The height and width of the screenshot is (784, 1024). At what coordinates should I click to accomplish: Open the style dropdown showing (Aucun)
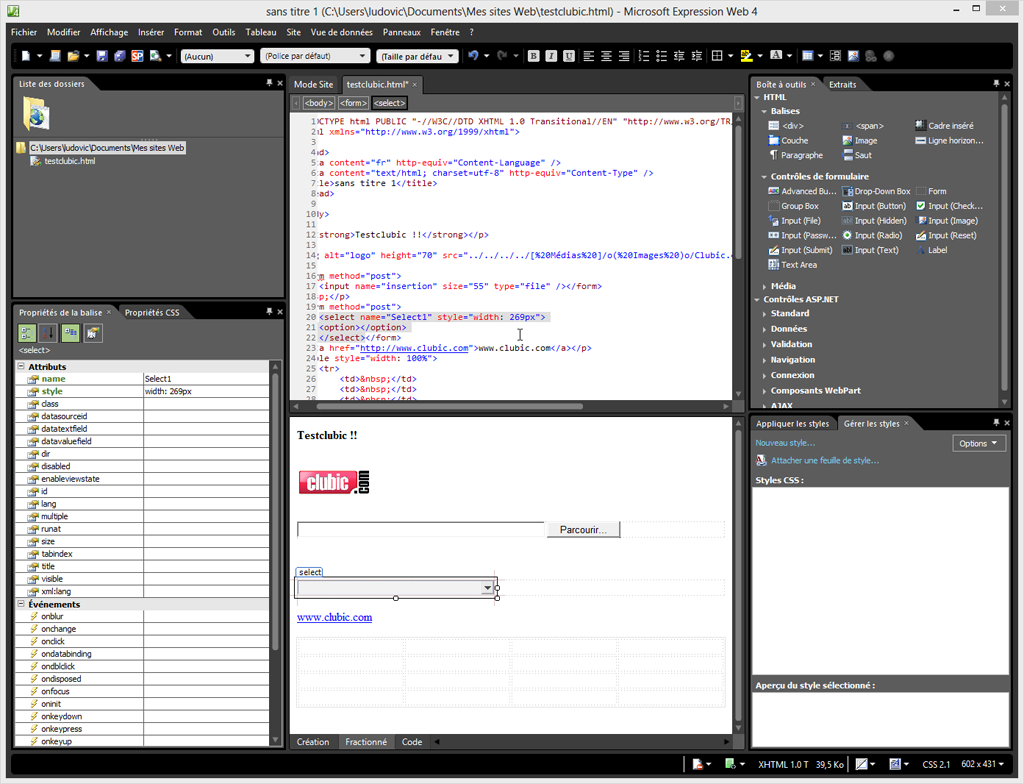[x=217, y=56]
